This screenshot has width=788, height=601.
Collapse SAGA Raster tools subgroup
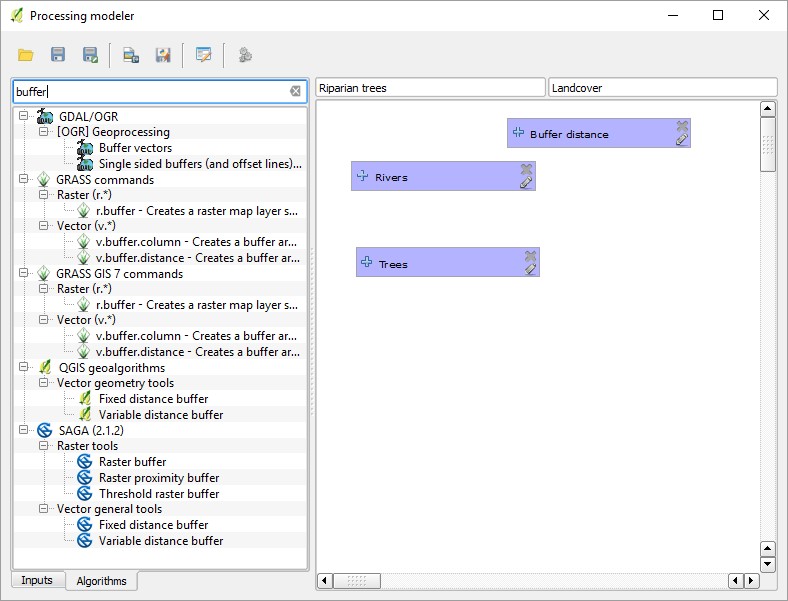[44, 445]
